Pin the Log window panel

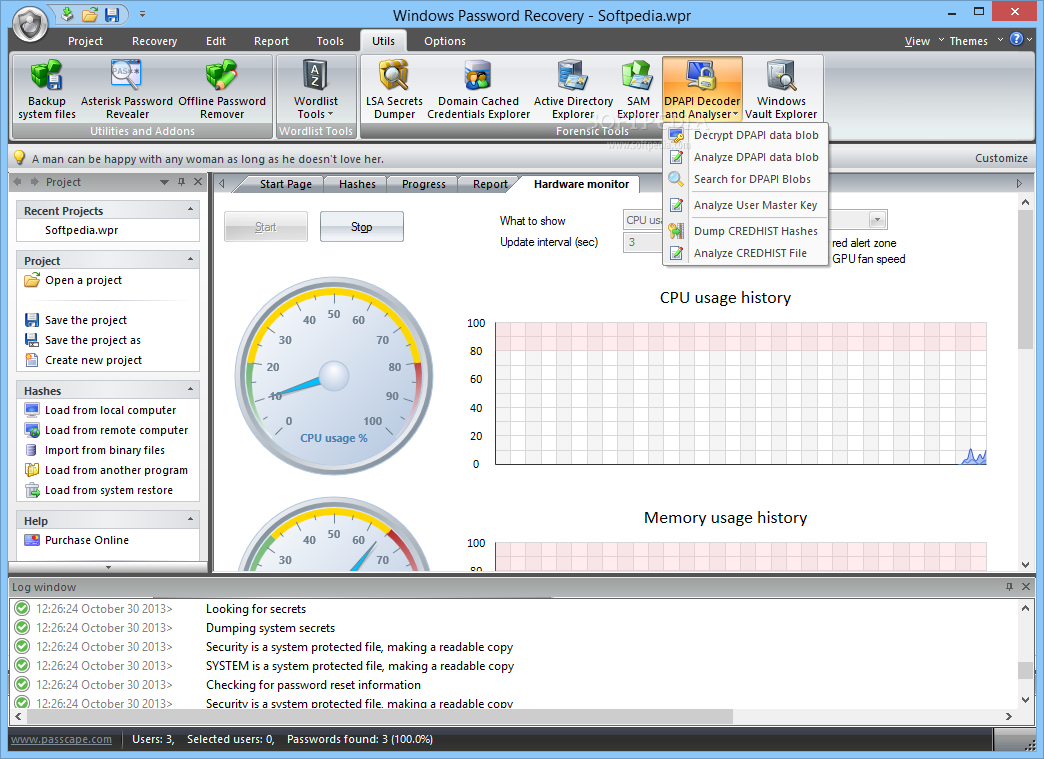click(x=1009, y=587)
